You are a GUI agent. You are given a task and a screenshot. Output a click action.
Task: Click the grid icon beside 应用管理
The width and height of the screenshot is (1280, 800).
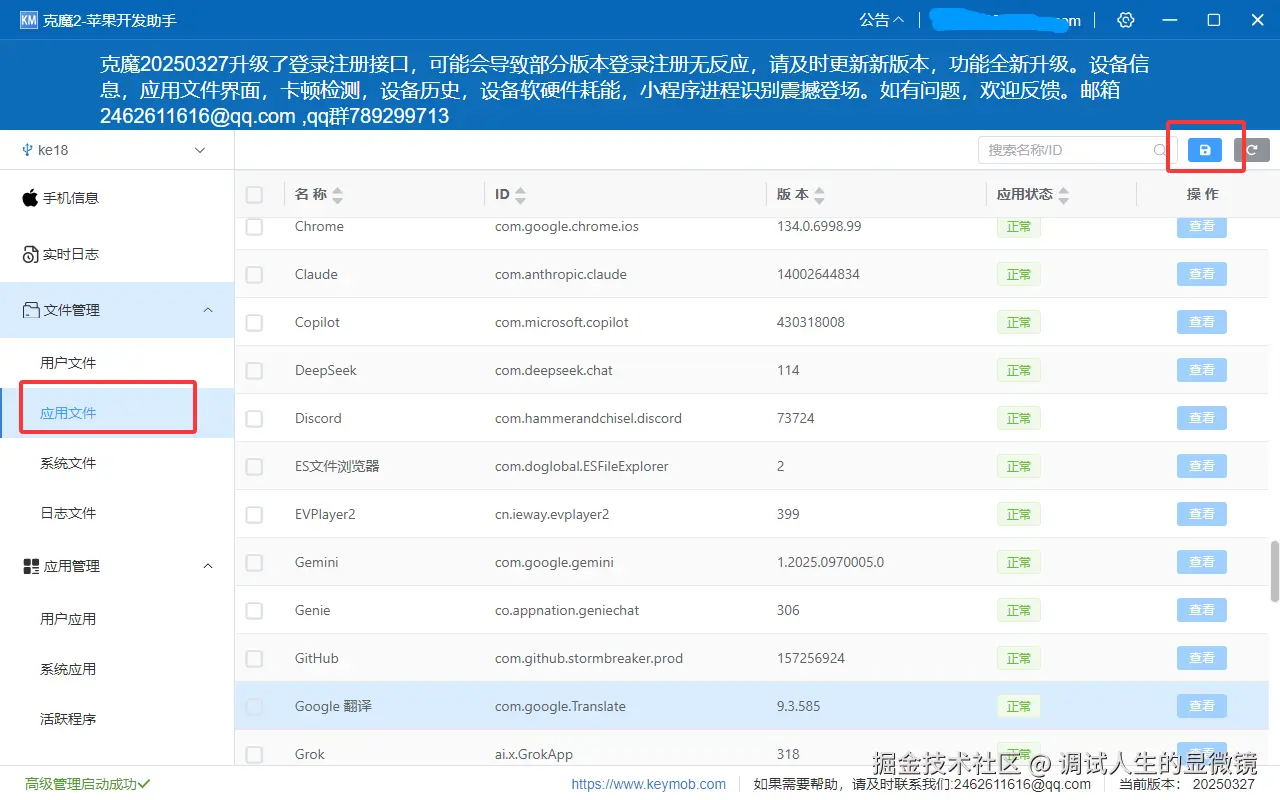(x=31, y=566)
